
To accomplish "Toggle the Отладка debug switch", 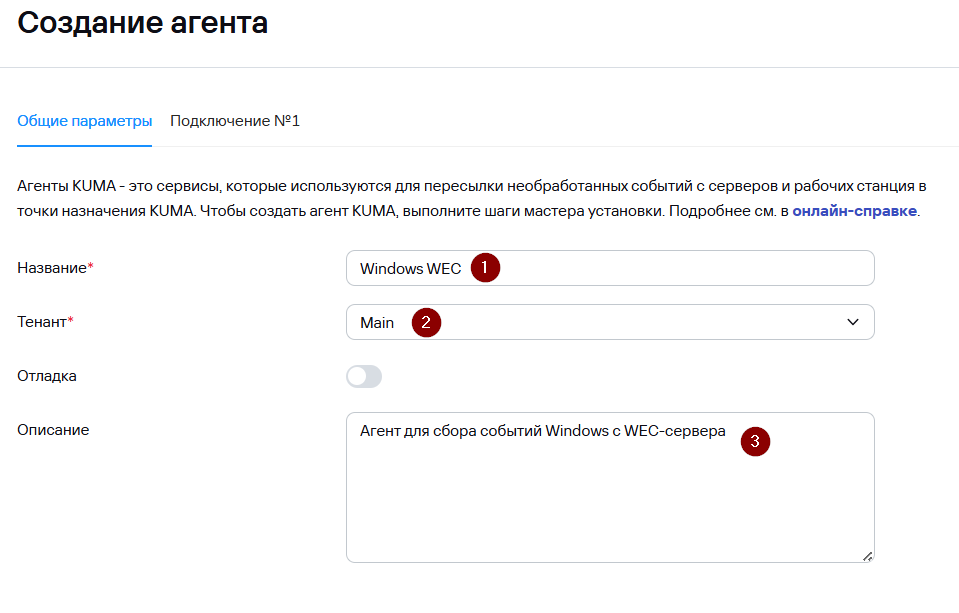I will 364,377.
